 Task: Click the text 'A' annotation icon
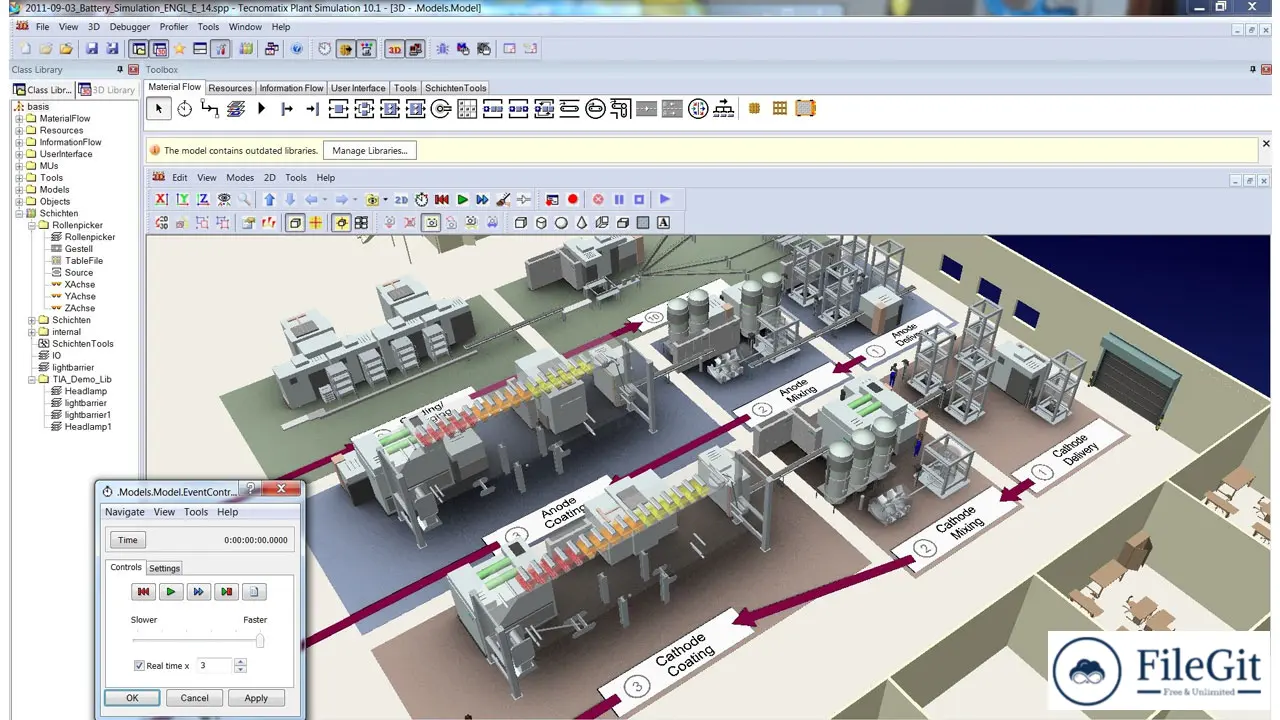coord(663,223)
